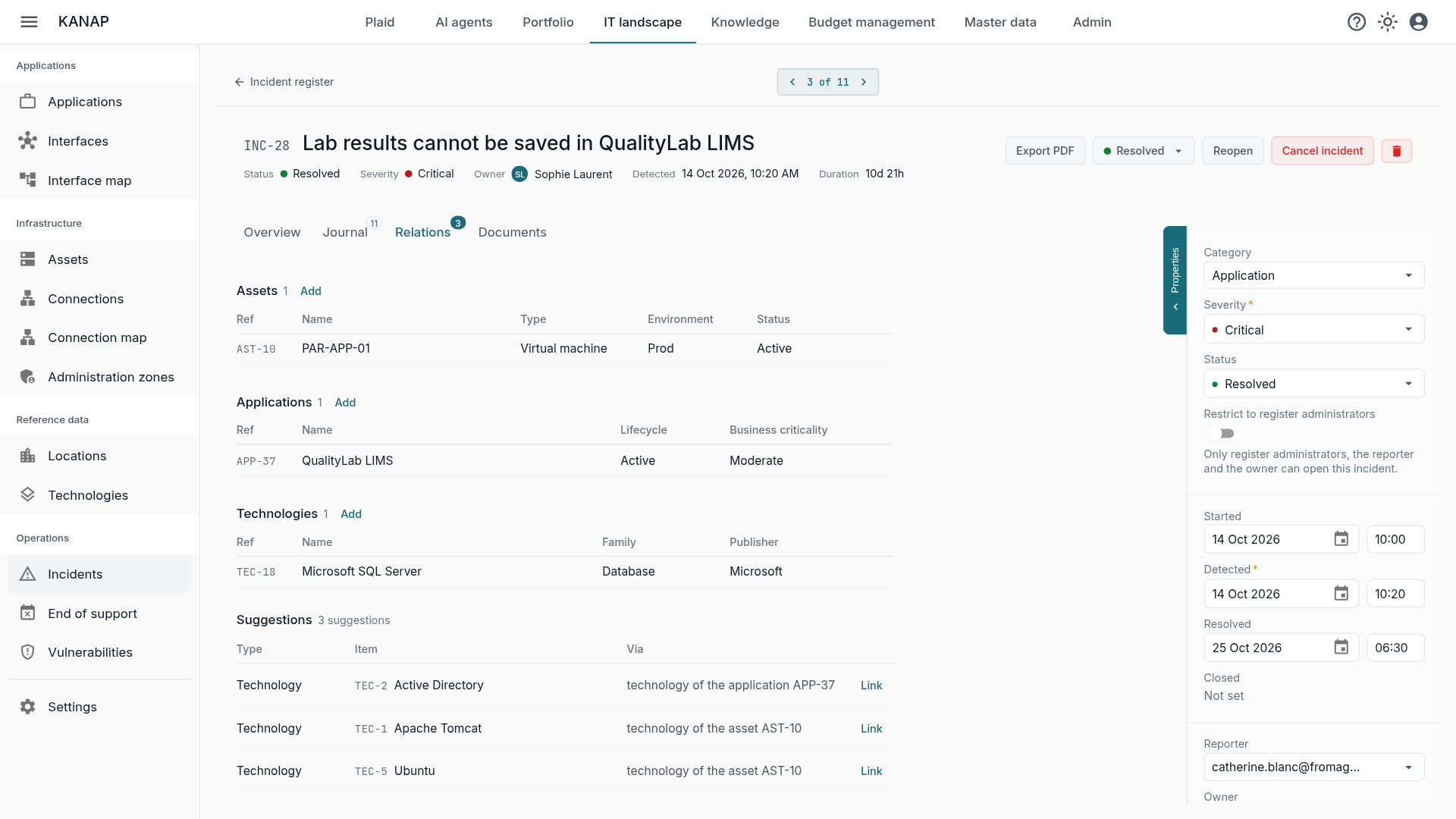This screenshot has height=819, width=1456.
Task: Go back to Incident register
Action: coord(284,82)
